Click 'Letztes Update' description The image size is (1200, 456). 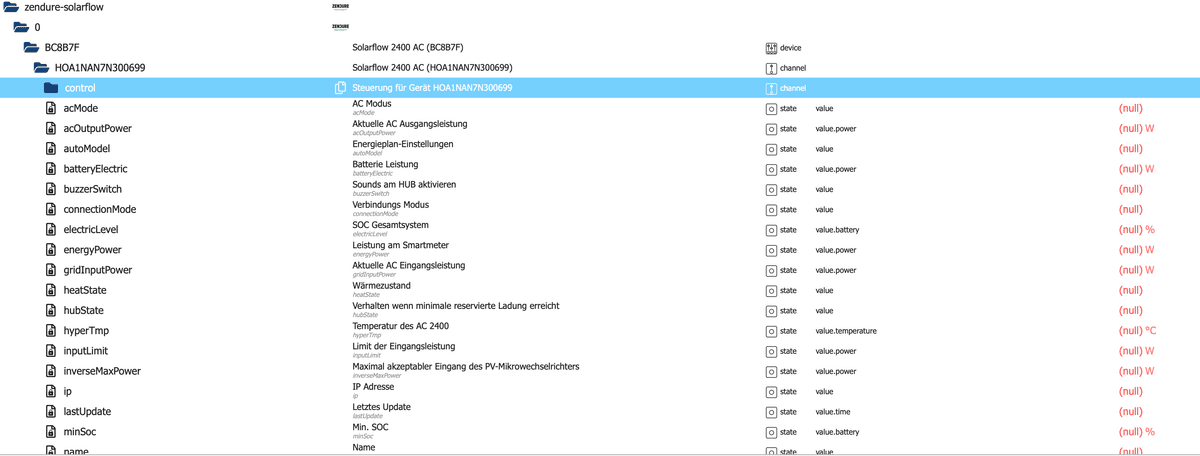pyautogui.click(x=381, y=407)
